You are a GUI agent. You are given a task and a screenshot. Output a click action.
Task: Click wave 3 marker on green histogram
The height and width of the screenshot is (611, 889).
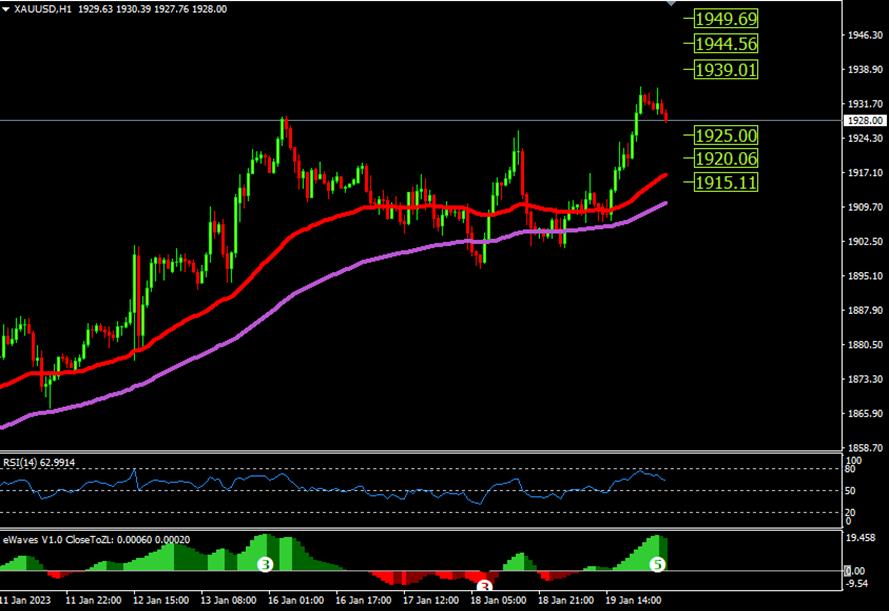(265, 565)
